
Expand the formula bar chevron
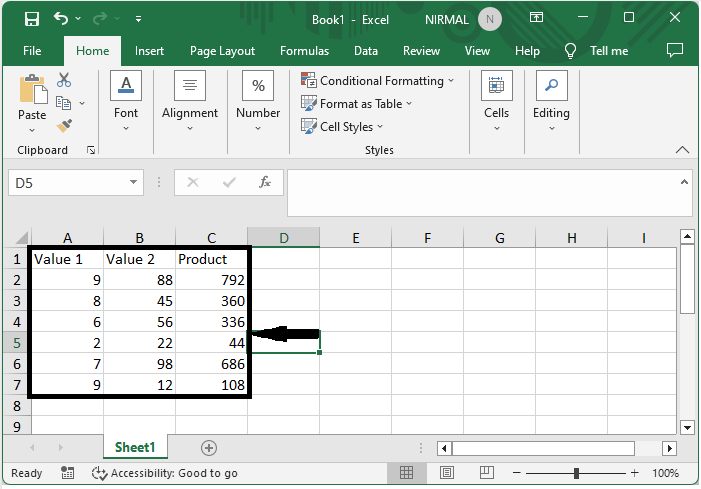[684, 182]
